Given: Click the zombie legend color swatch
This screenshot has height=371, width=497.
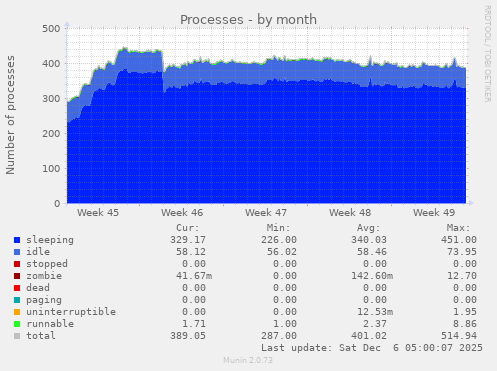Looking at the screenshot, I should pos(17,276).
